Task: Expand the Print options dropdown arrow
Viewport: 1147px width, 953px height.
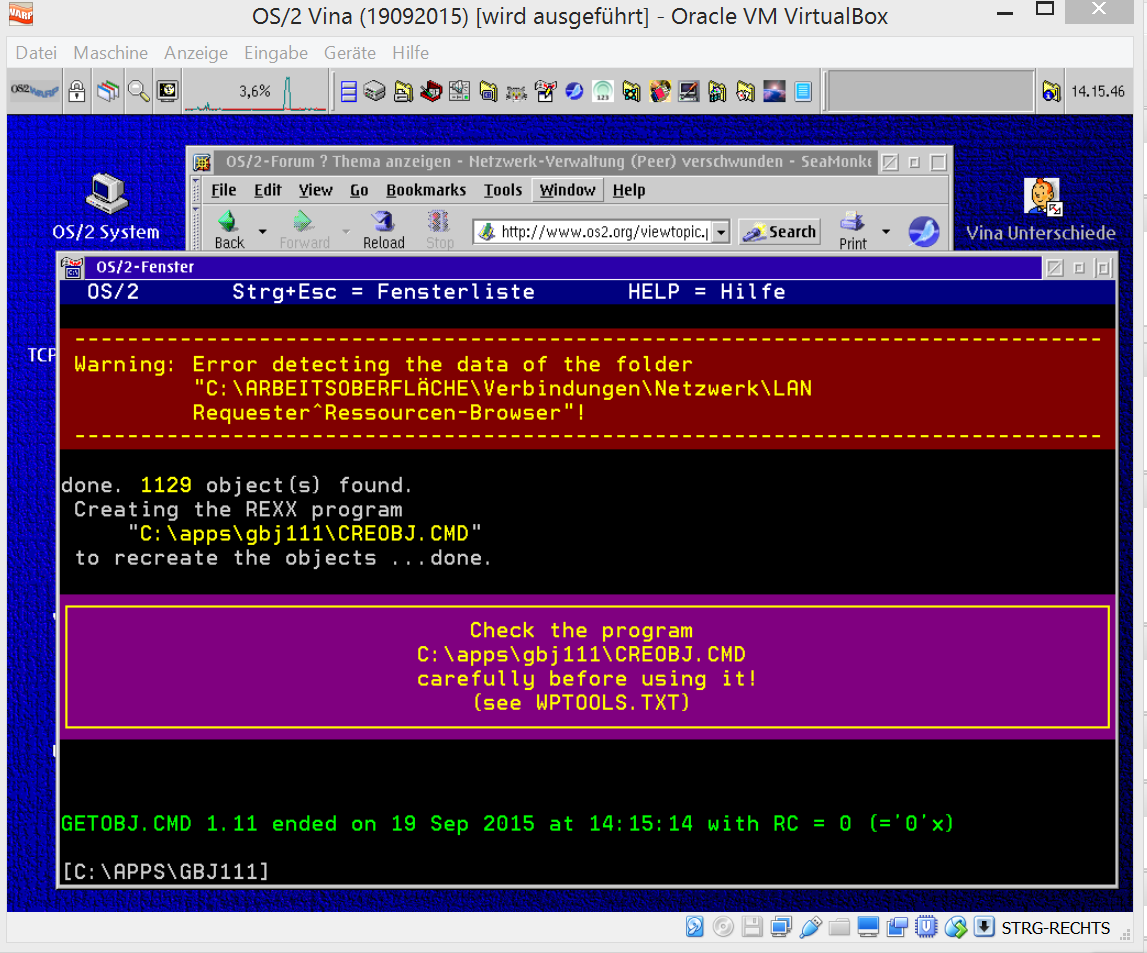Action: 886,232
